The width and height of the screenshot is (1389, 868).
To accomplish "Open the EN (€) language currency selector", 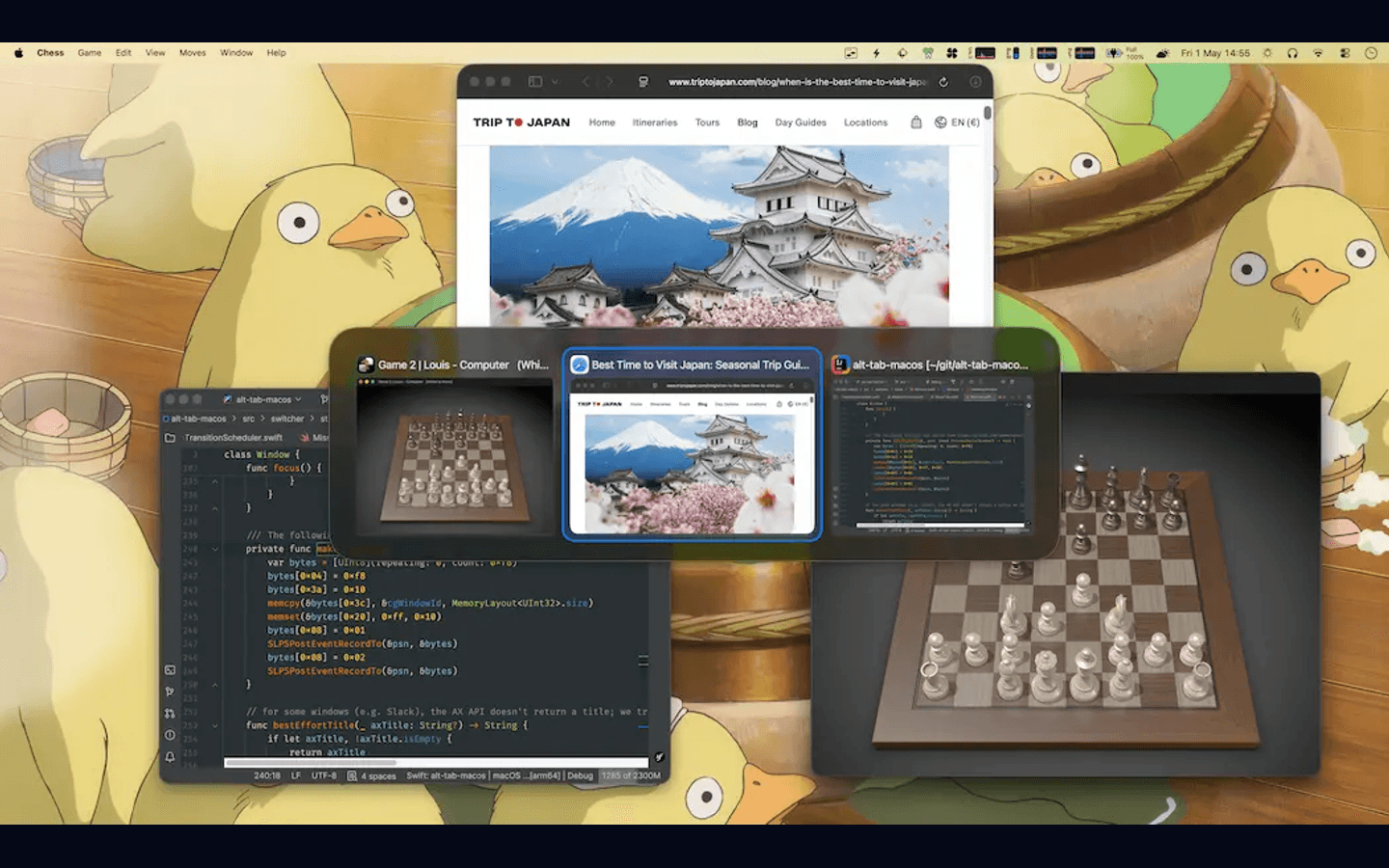I will (957, 122).
